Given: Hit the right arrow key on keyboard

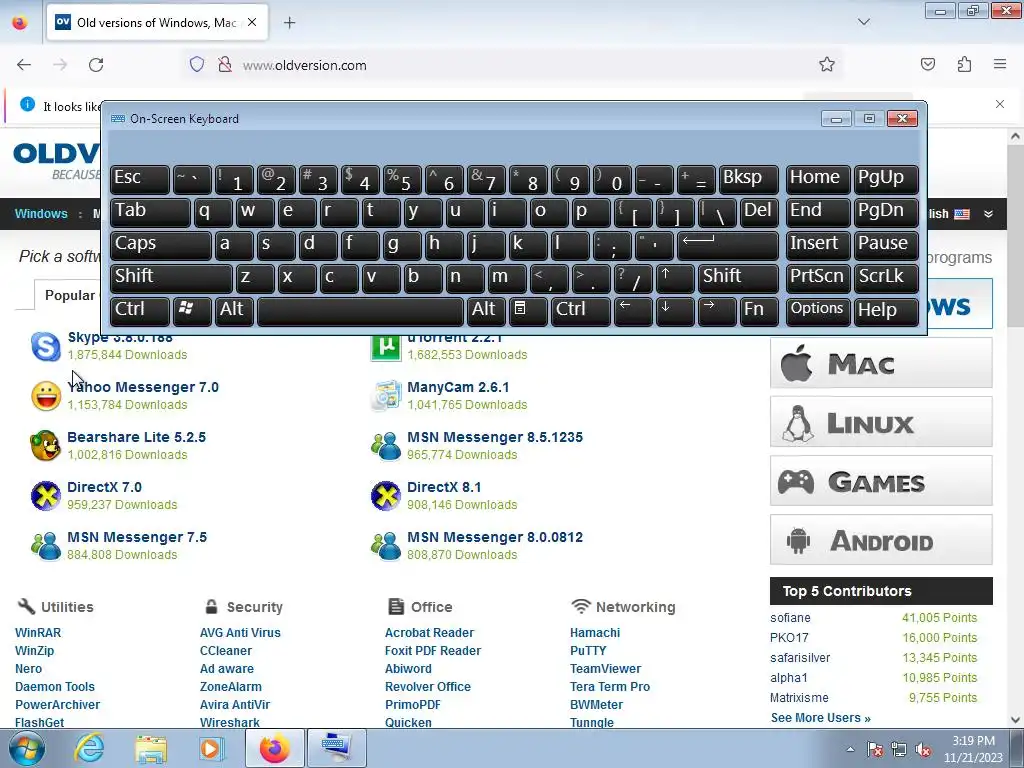Looking at the screenshot, I should click(716, 310).
